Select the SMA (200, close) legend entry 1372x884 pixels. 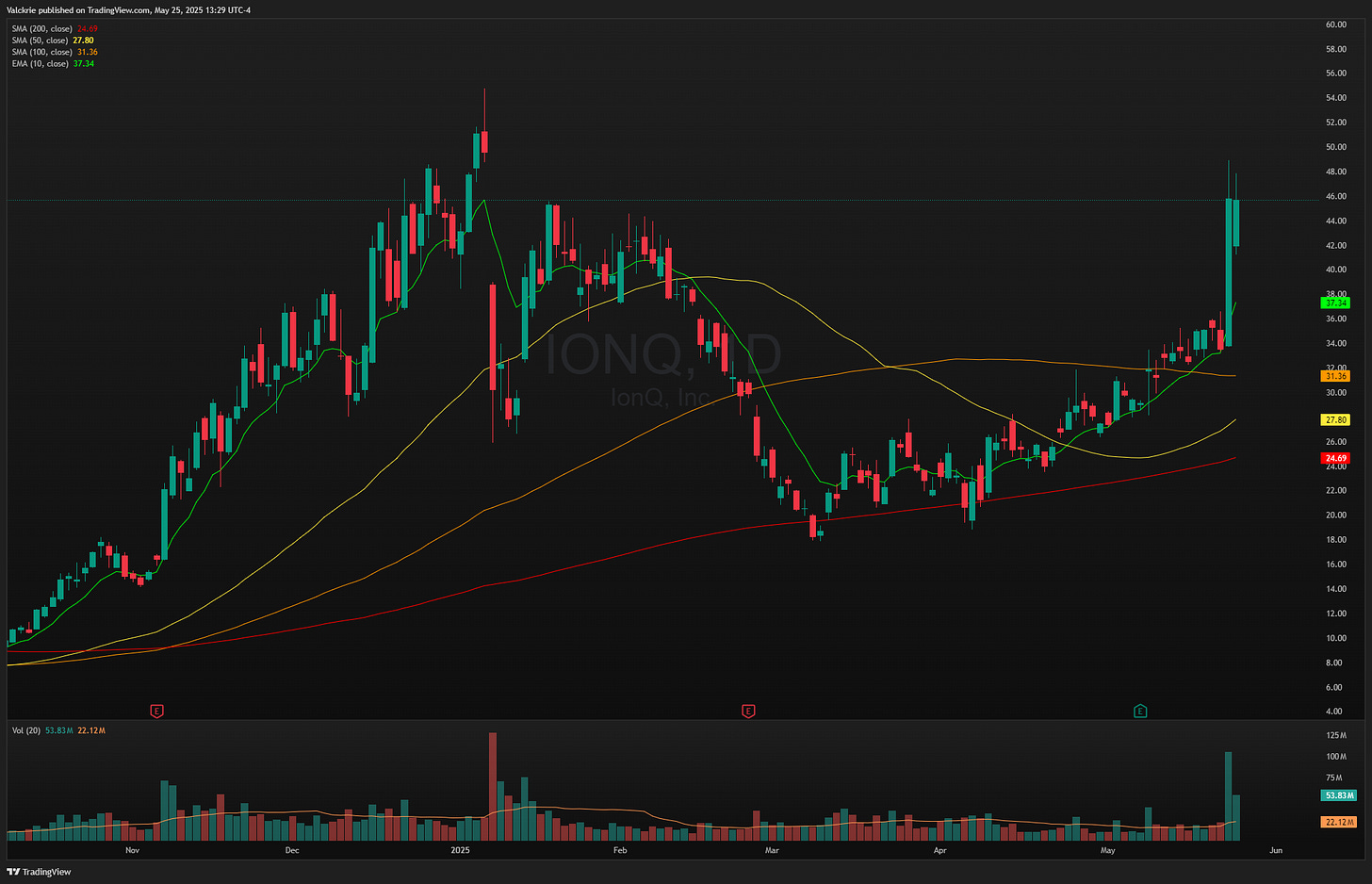pyautogui.click(x=55, y=29)
